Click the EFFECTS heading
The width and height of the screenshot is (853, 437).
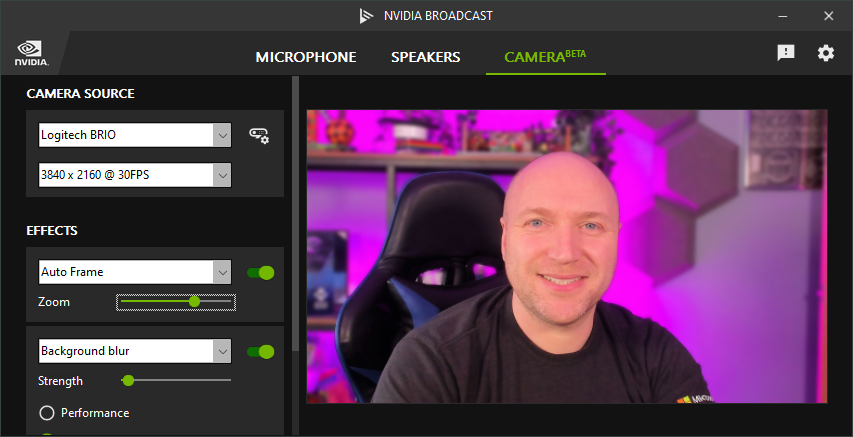tap(52, 231)
